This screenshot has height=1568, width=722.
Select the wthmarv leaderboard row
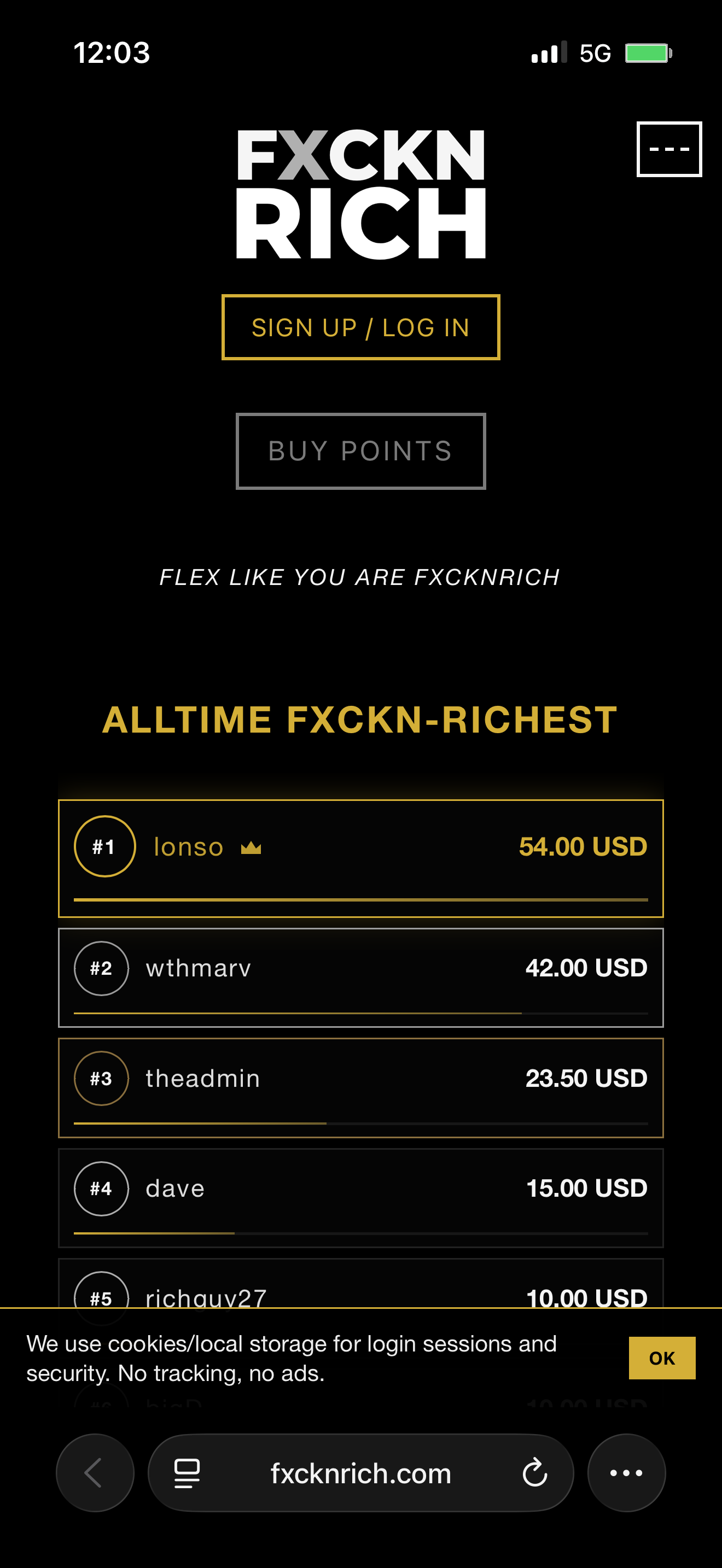coord(360,977)
